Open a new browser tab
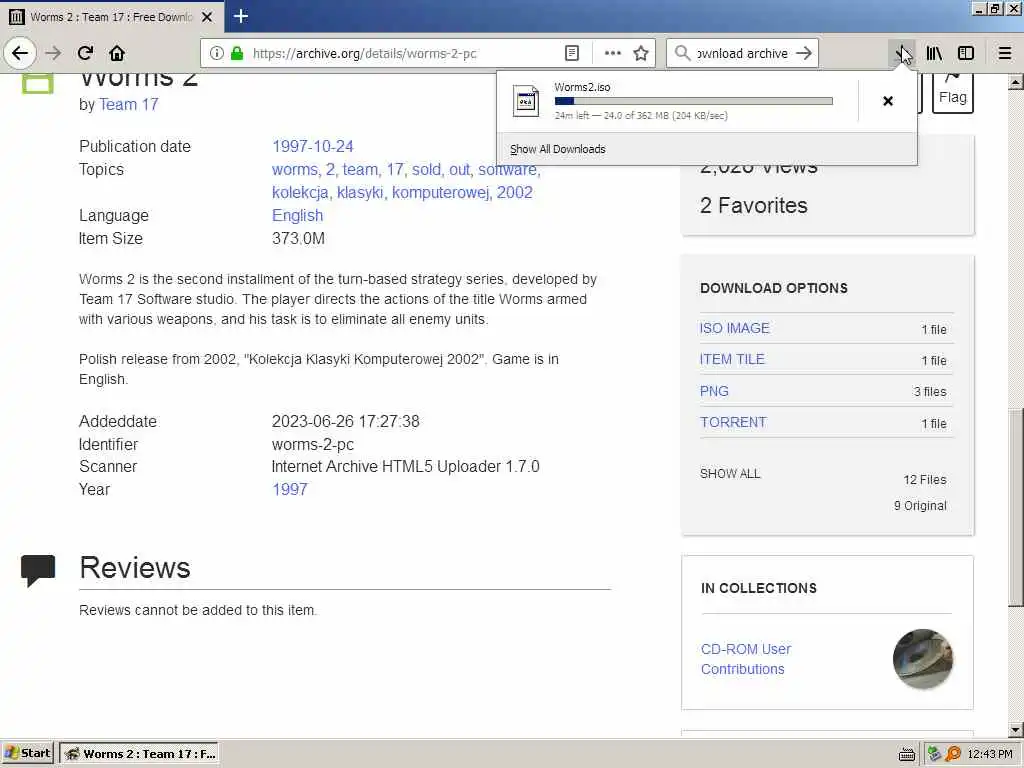The height and width of the screenshot is (768, 1024). coord(240,16)
